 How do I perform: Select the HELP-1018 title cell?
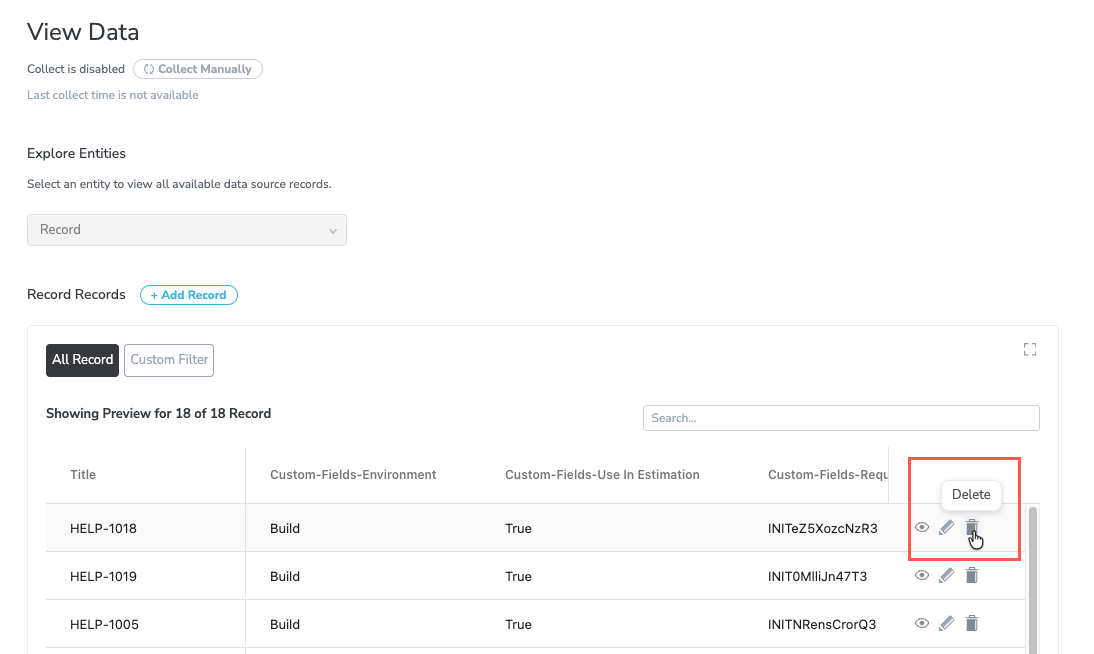pos(103,528)
